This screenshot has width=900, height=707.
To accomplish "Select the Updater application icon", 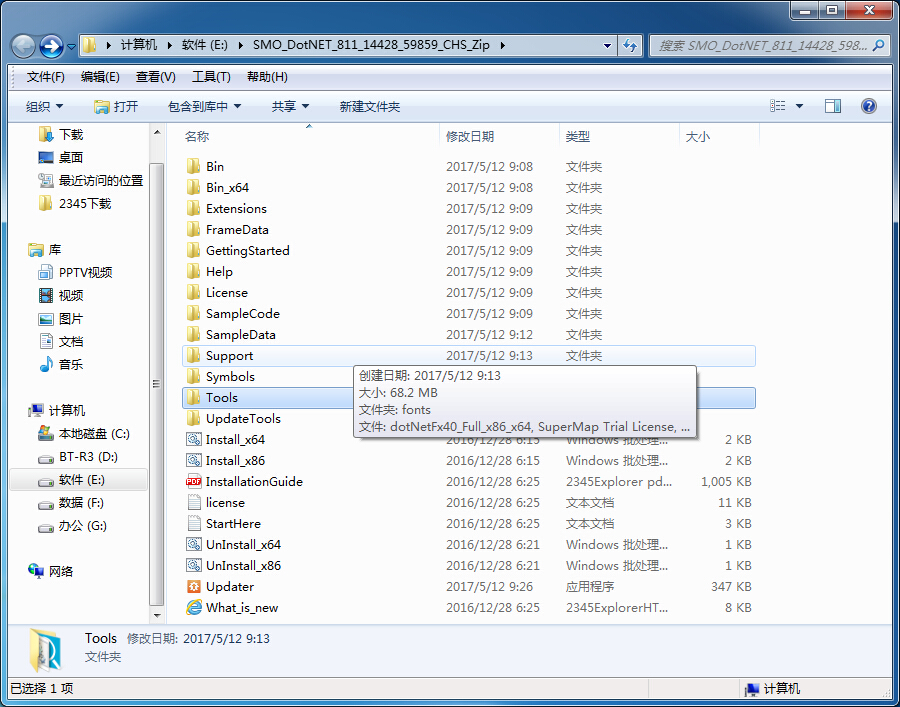I will [194, 586].
